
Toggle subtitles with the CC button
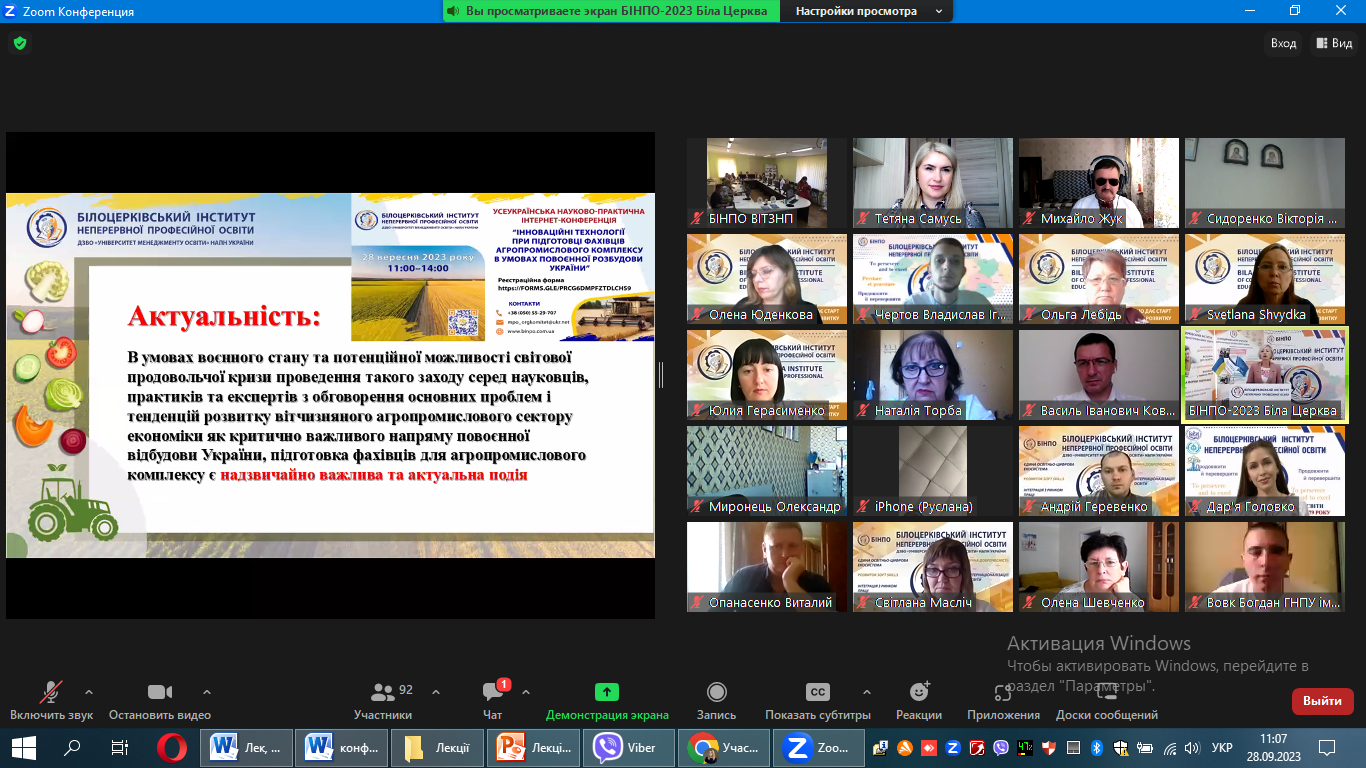click(x=817, y=692)
